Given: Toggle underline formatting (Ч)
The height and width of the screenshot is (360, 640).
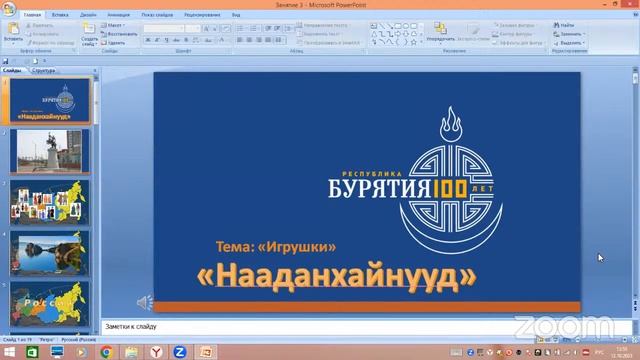Looking at the screenshot, I should tap(167, 40).
